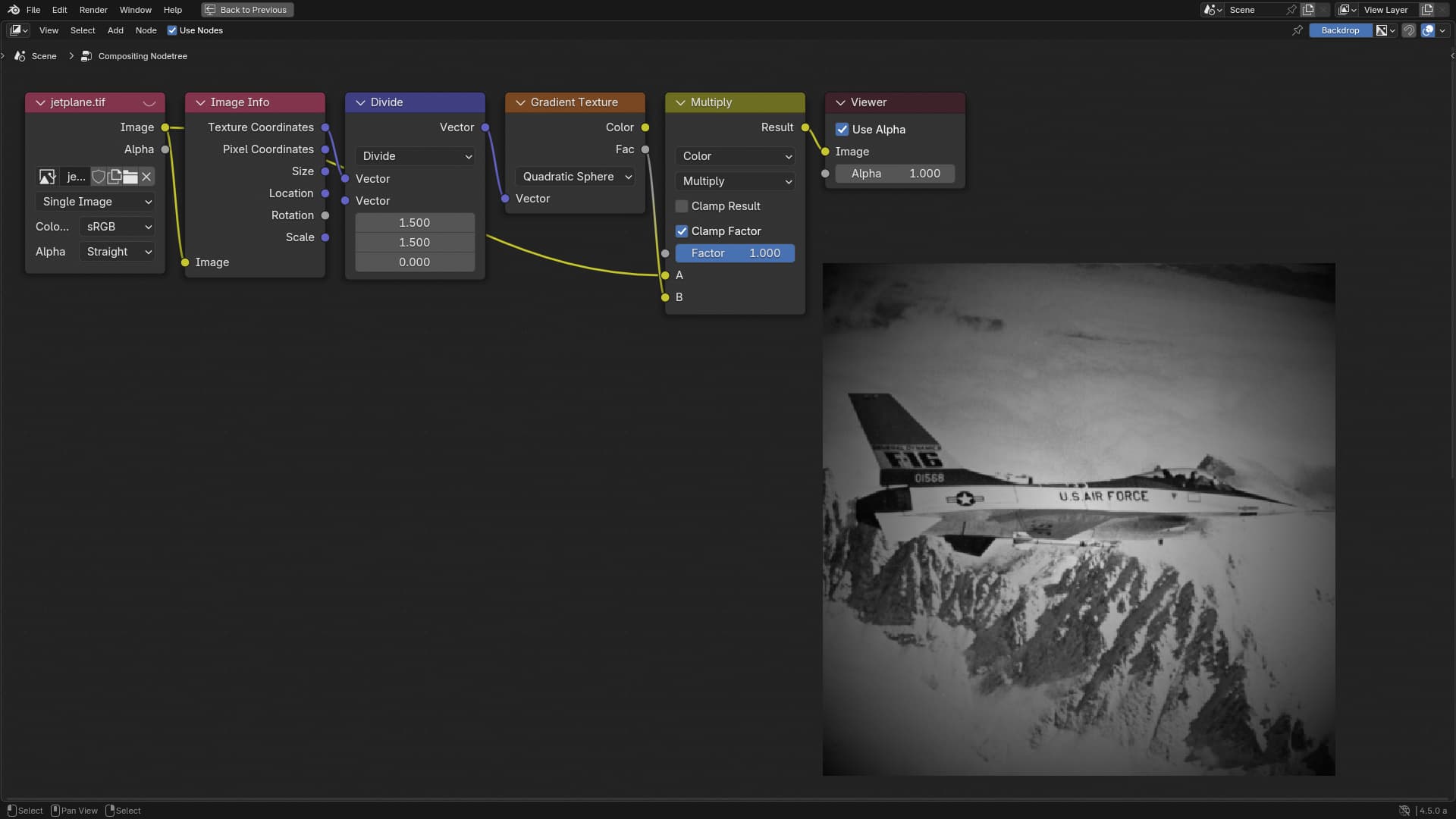Open the node editor View menu
Image resolution: width=1456 pixels, height=819 pixels.
tap(49, 30)
